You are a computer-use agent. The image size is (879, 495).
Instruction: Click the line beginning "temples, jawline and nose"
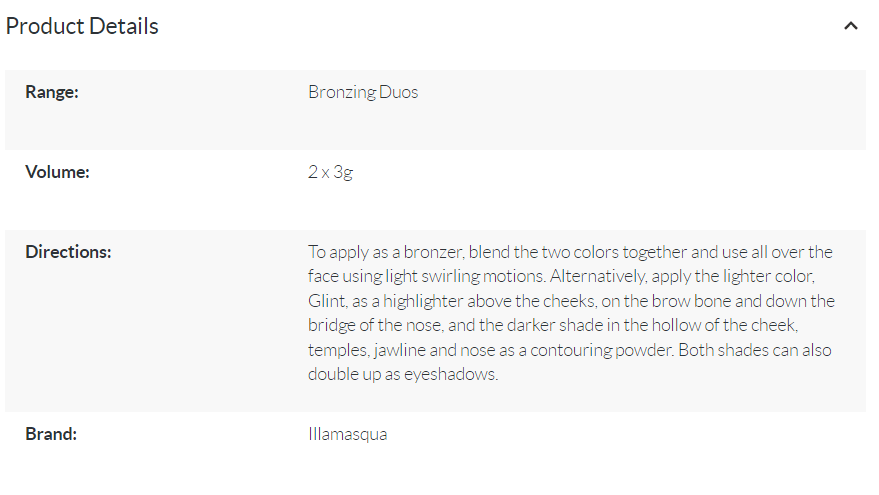[570, 350]
